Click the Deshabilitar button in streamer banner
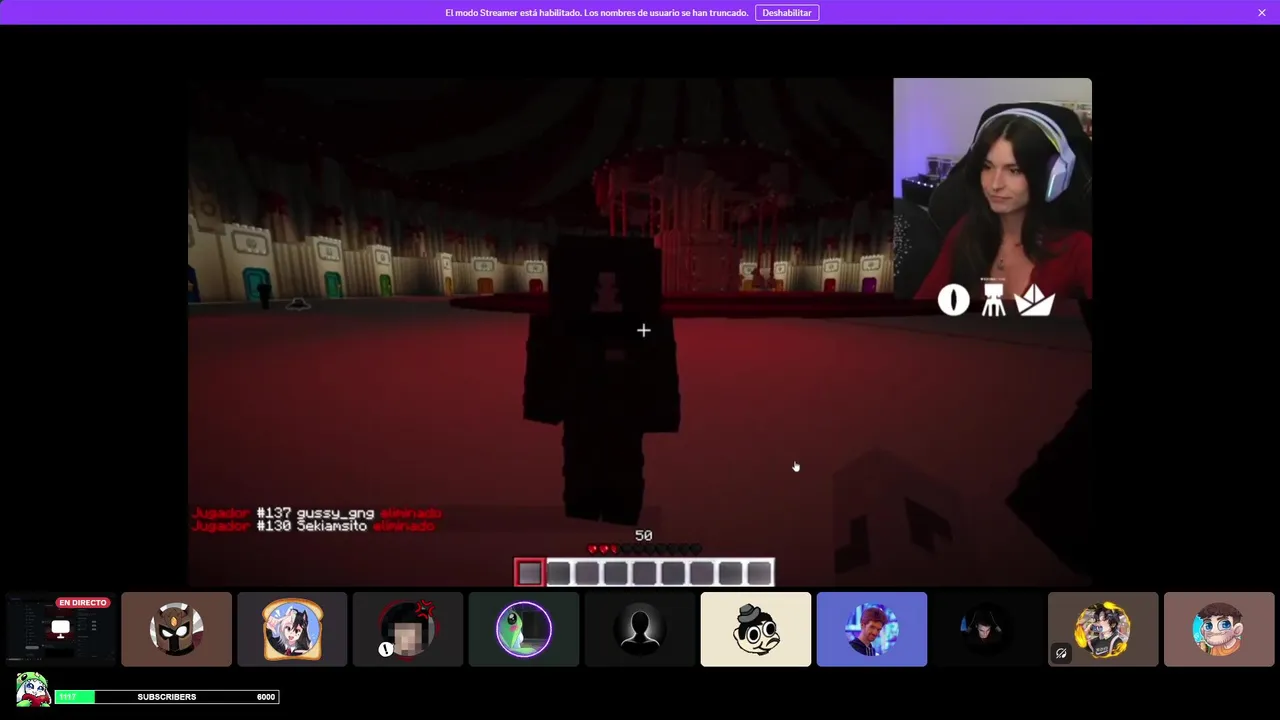This screenshot has width=1280, height=720. point(787,13)
